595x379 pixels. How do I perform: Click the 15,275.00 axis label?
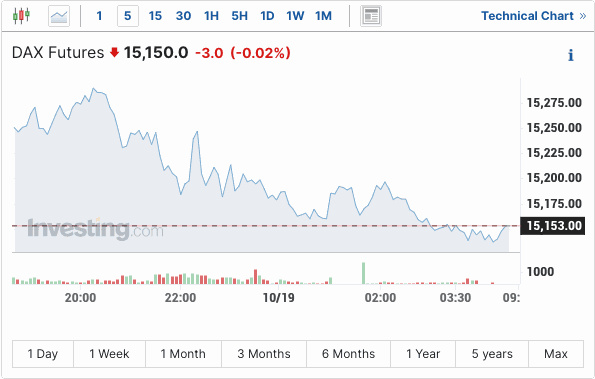(554, 103)
